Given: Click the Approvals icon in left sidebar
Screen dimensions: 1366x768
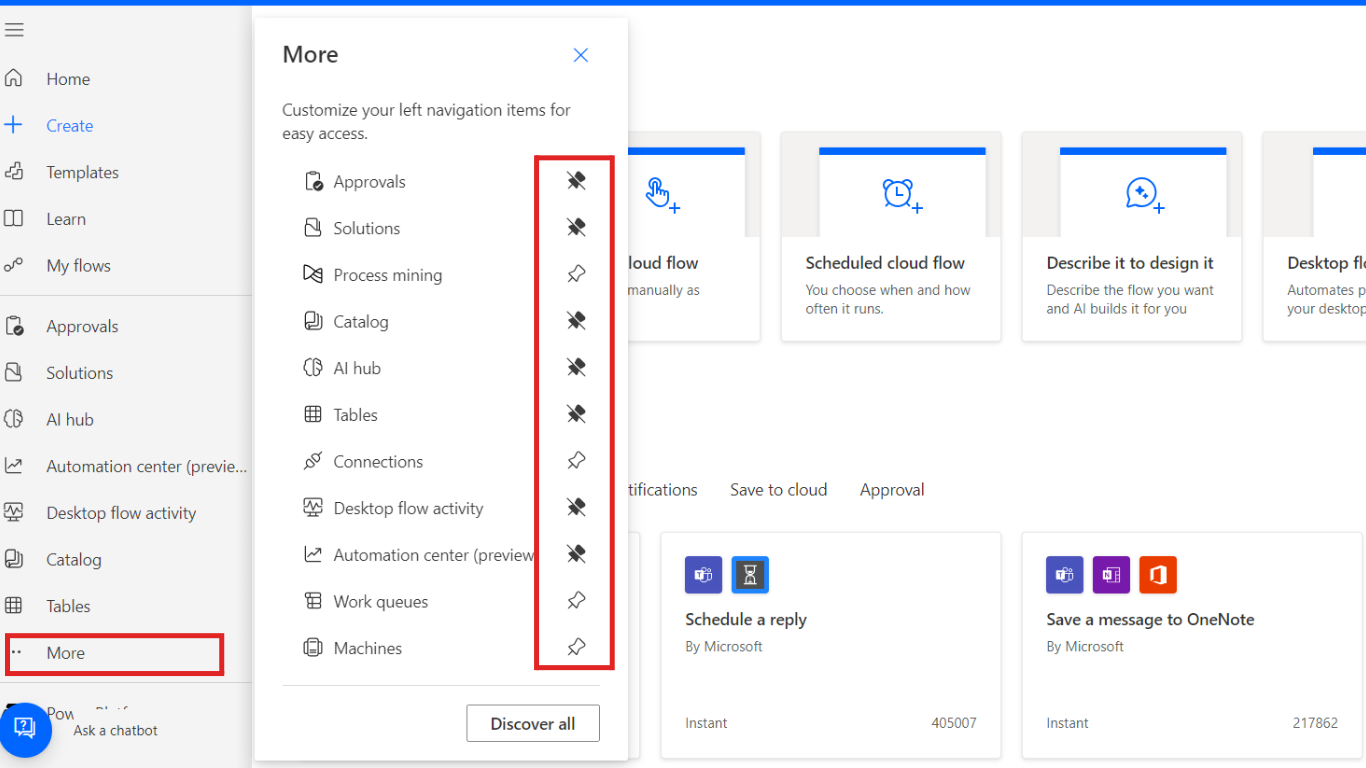Looking at the screenshot, I should [x=13, y=326].
